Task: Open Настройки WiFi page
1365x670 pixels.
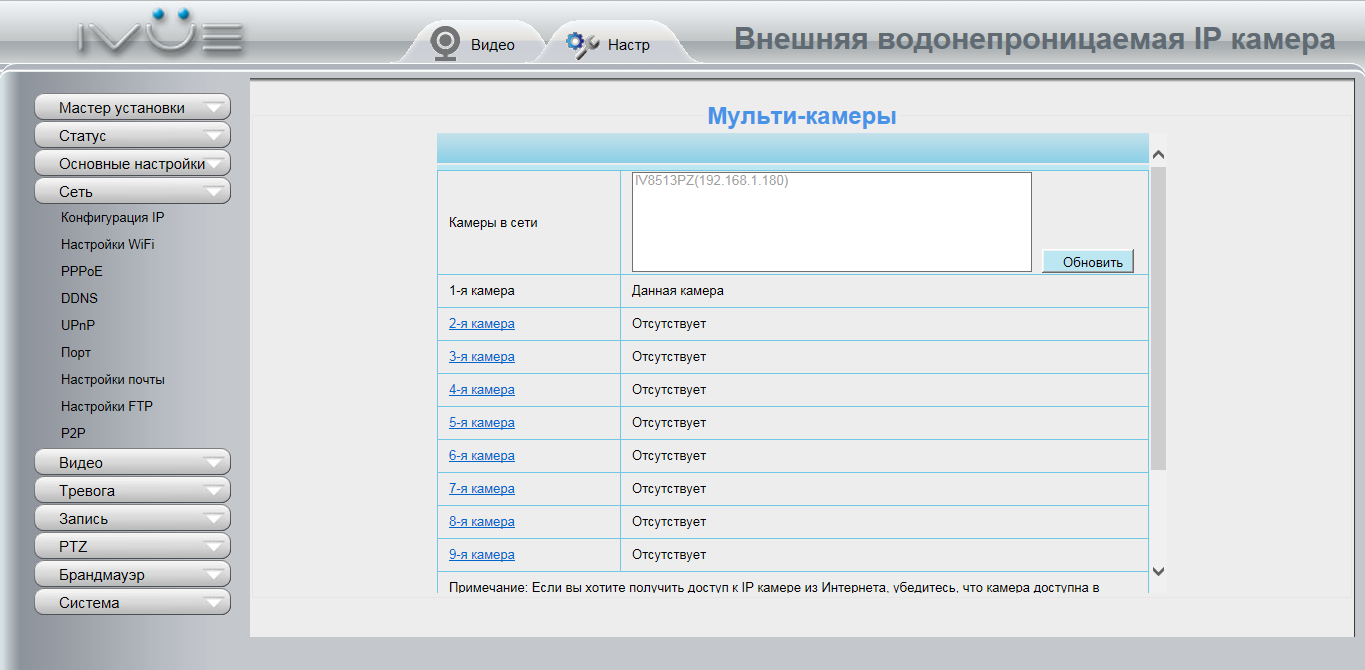Action: coord(107,244)
